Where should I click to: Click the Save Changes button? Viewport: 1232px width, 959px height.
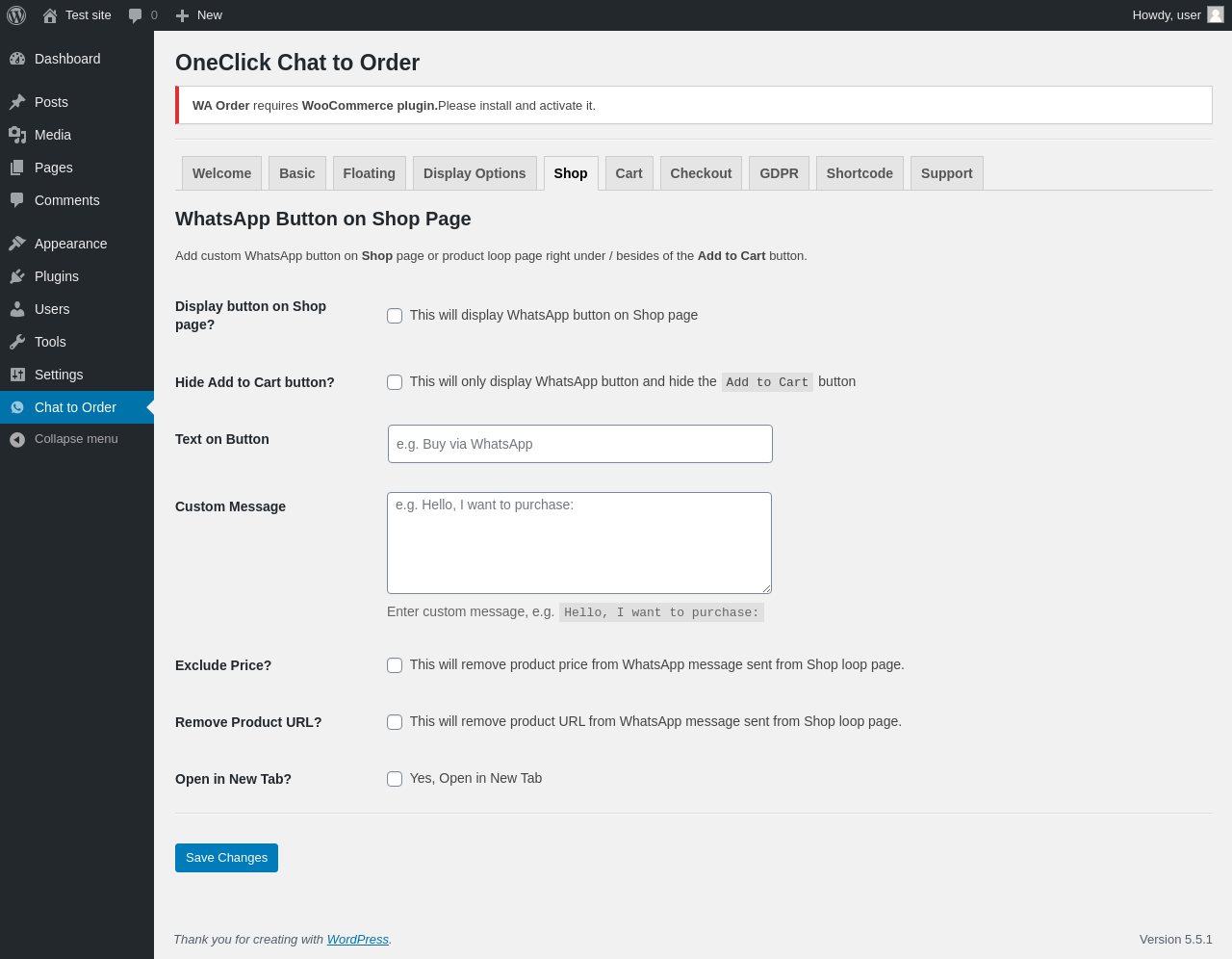pos(226,858)
